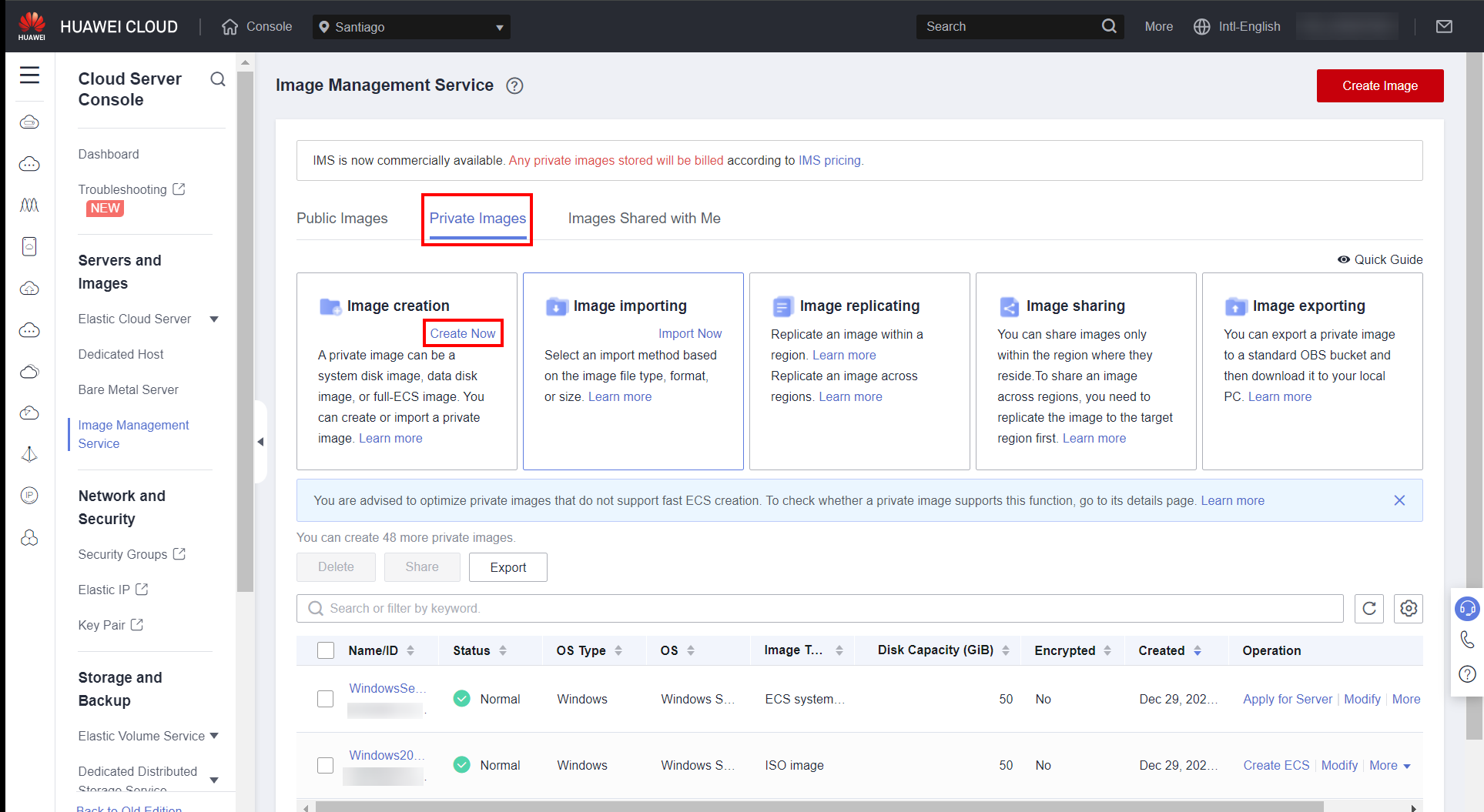Open table column settings gear
This screenshot has width=1484, height=812.
(x=1408, y=608)
